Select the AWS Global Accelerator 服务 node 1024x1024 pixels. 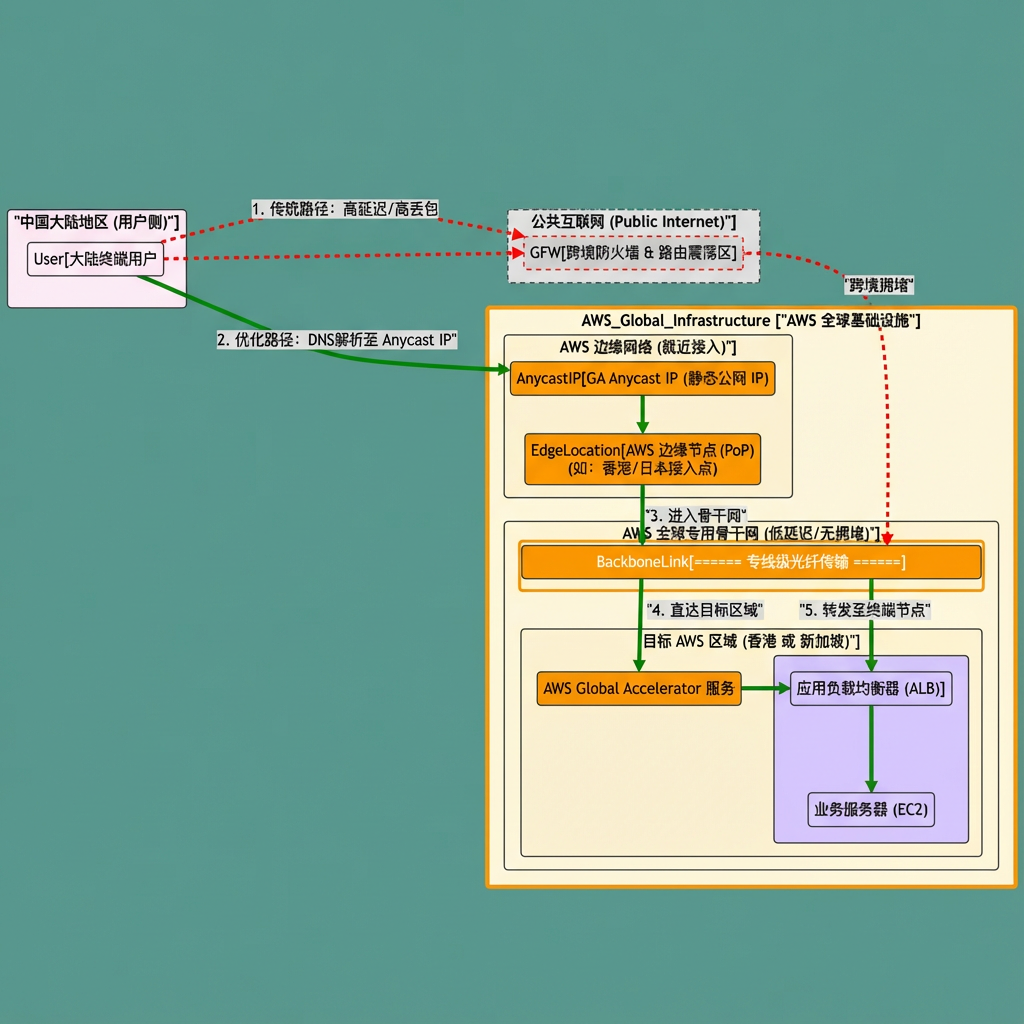pos(639,689)
